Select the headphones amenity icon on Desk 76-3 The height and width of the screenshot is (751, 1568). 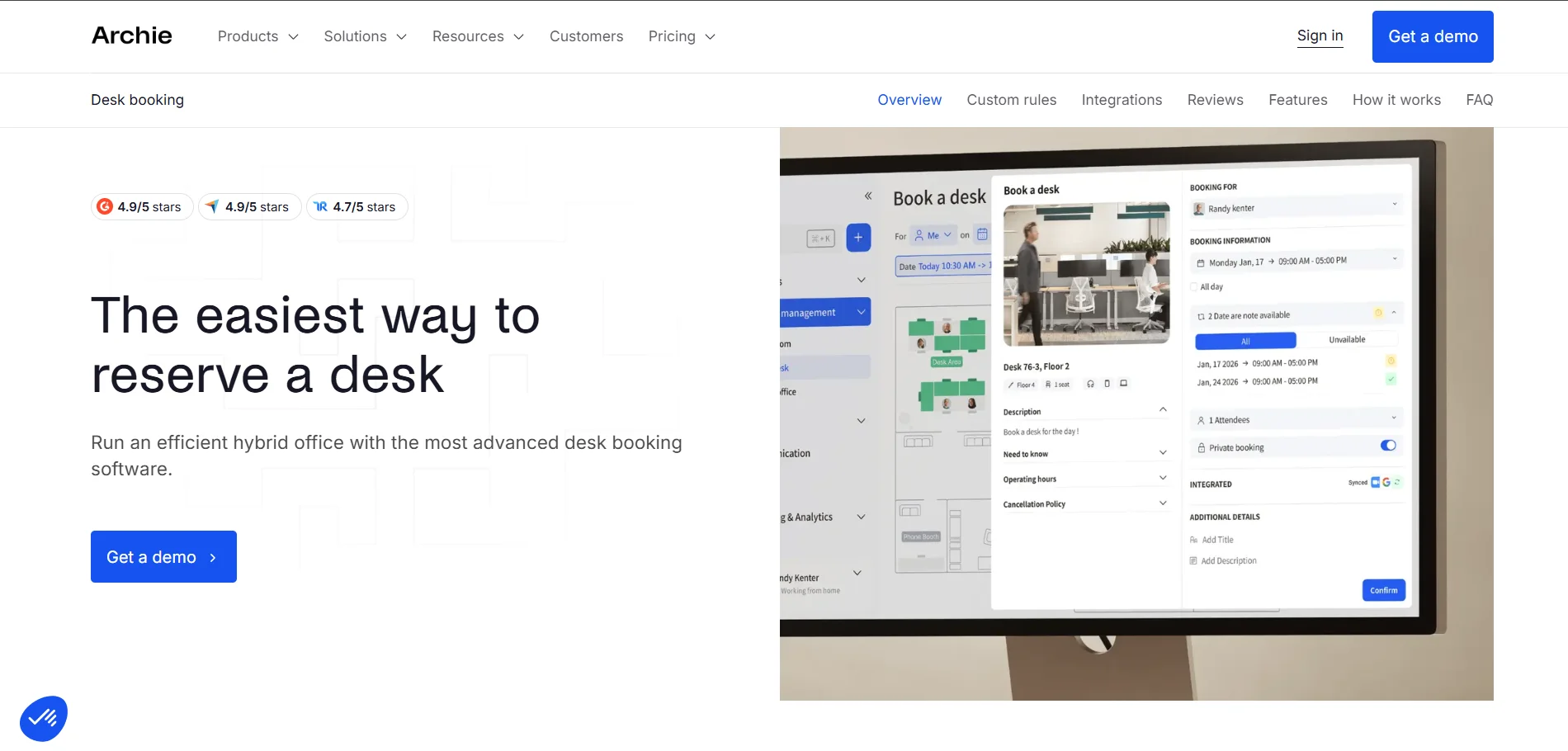pyautogui.click(x=1089, y=384)
